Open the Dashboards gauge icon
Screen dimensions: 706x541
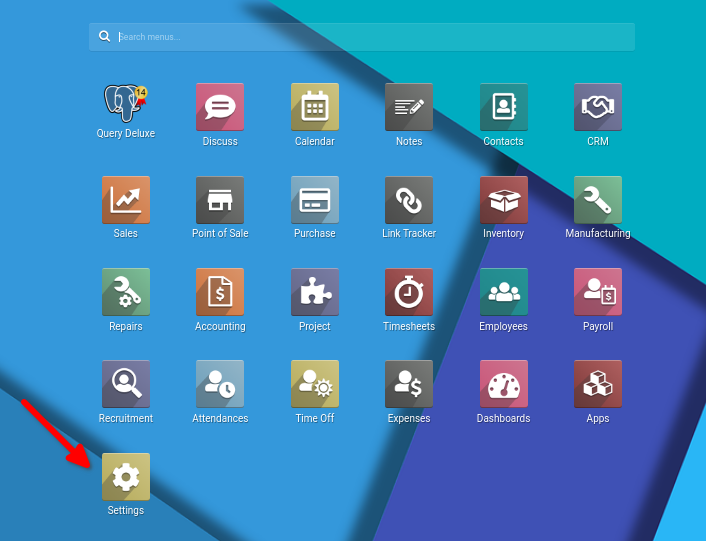click(503, 384)
